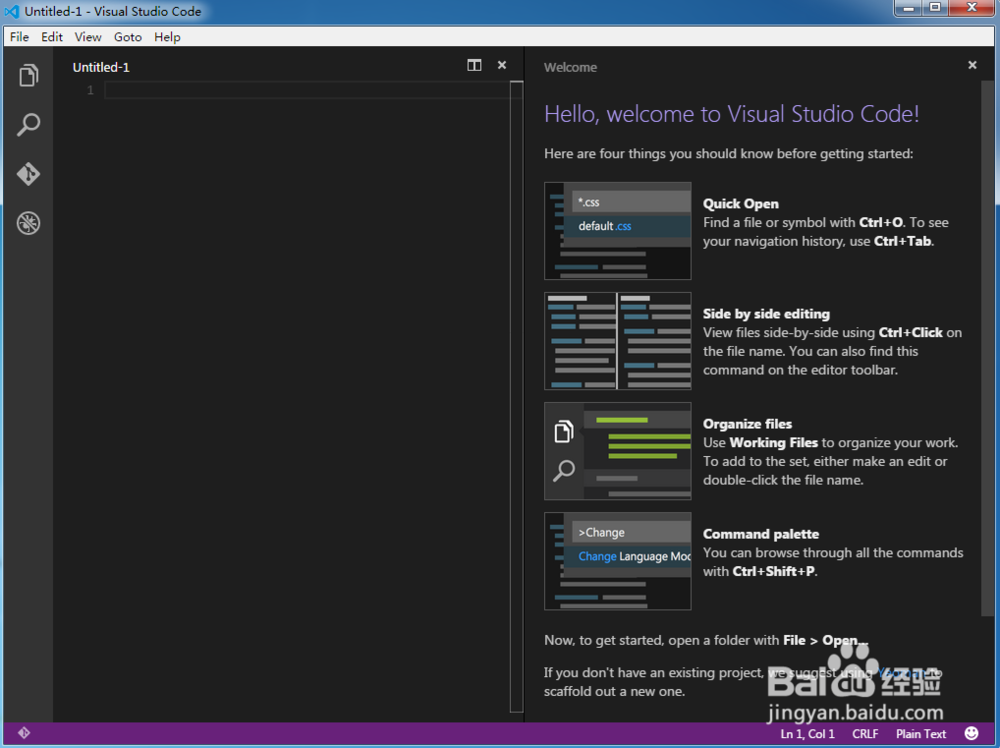1000x748 pixels.
Task: Click the Git status icon in status bar
Action: [x=24, y=733]
